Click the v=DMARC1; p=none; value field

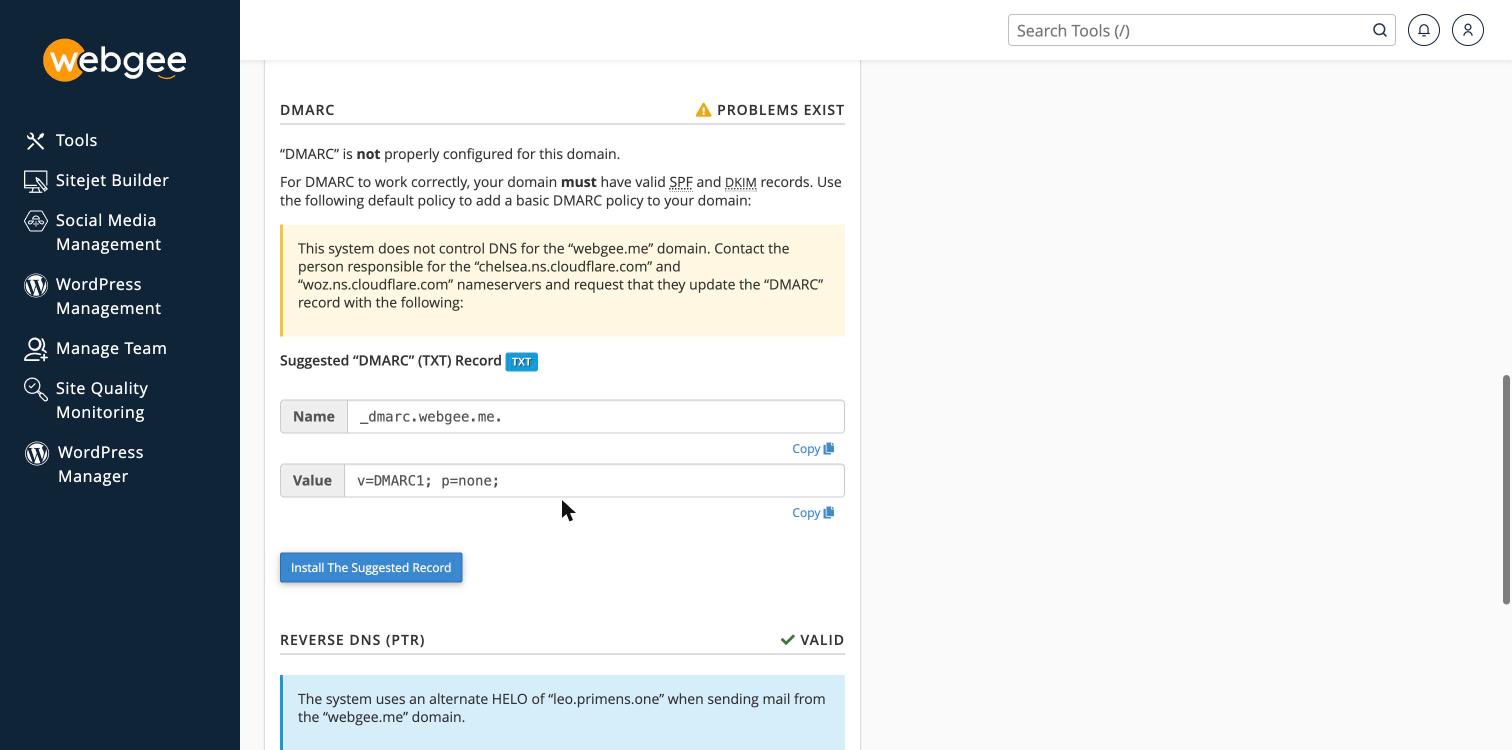click(x=594, y=481)
